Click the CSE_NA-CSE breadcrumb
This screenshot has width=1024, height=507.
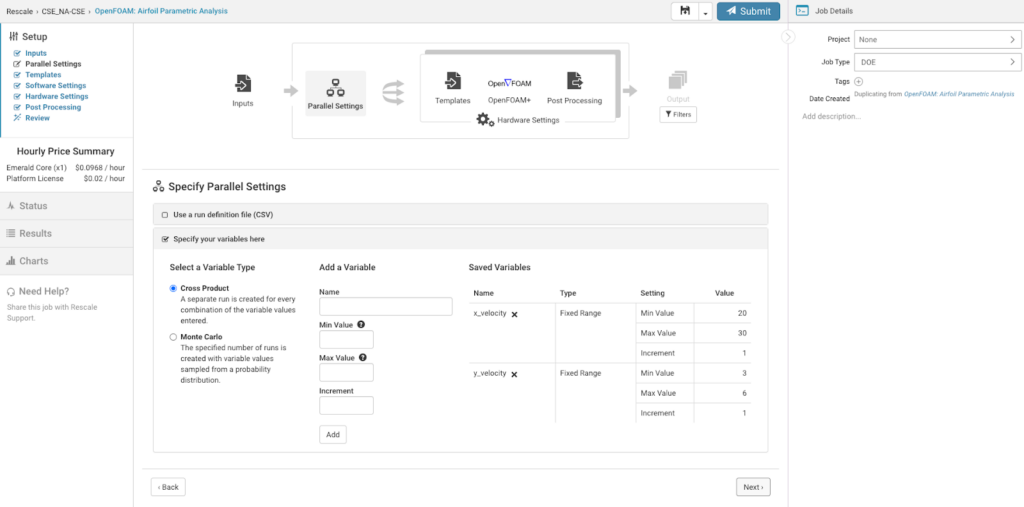point(63,11)
